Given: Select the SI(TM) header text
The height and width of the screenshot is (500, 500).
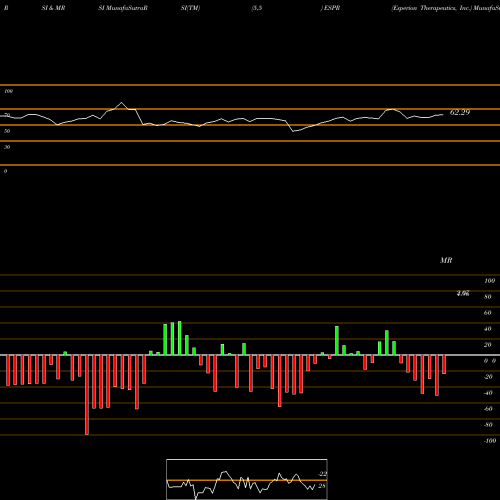Looking at the screenshot, I should [190, 8].
